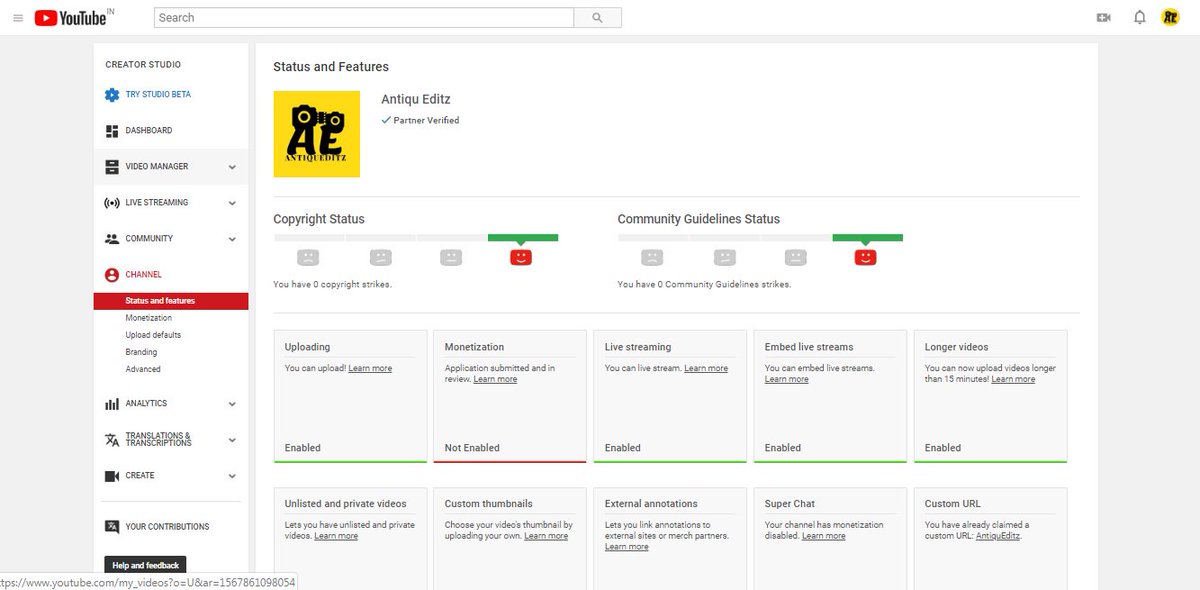Open the hamburger guide menu

pyautogui.click(x=18, y=18)
